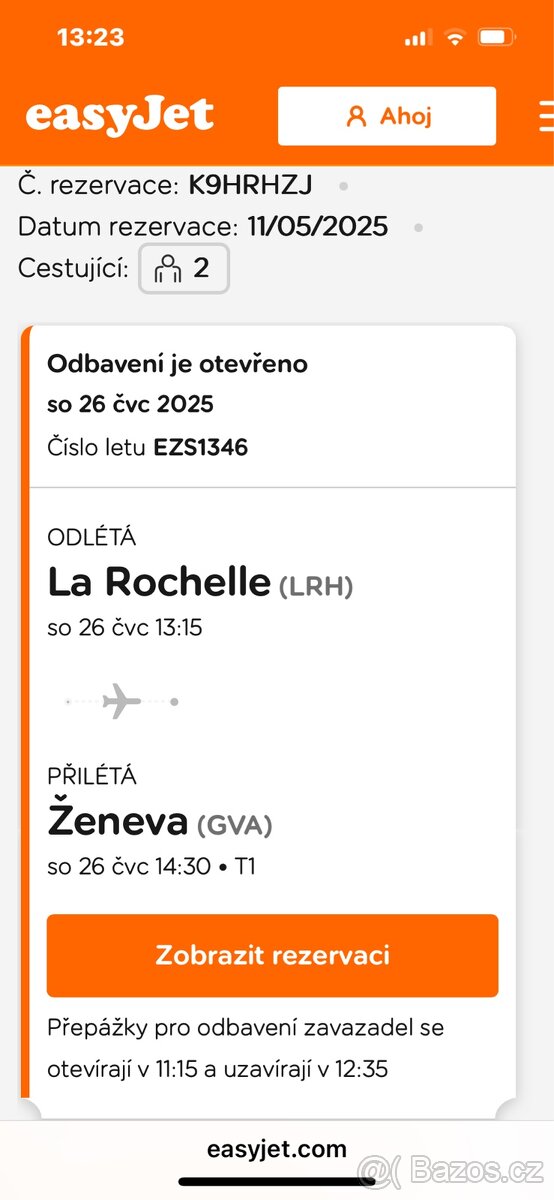Tap the person icon in Ahoj button
Viewport: 554px width, 1200px height.
356,116
